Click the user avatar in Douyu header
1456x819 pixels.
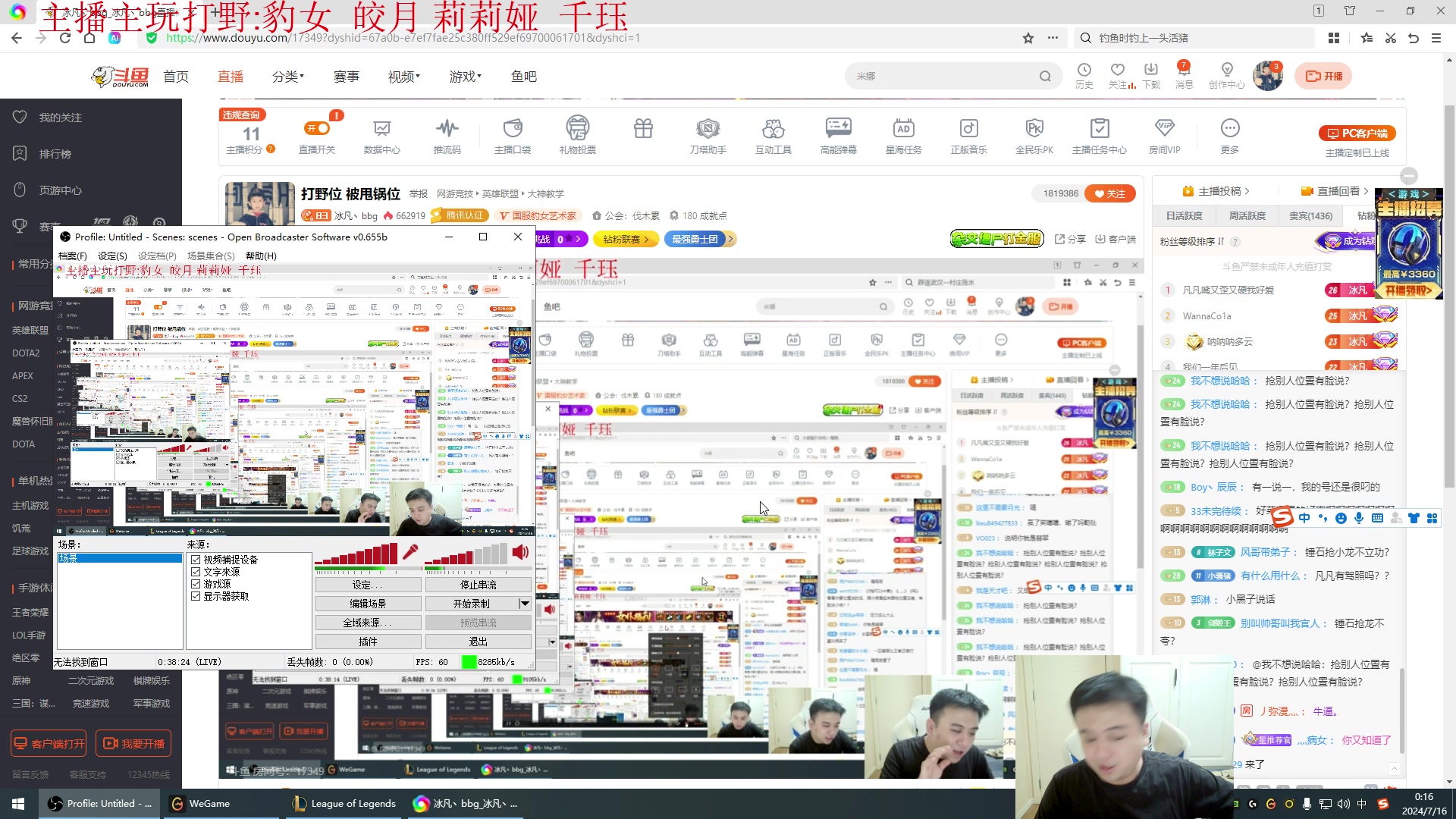click(1267, 76)
